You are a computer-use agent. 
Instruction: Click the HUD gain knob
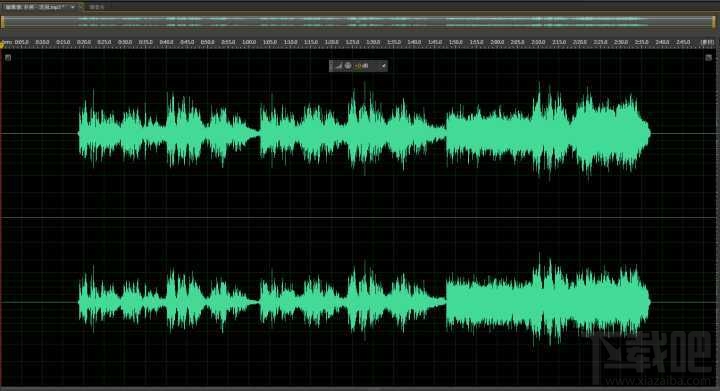[348, 66]
